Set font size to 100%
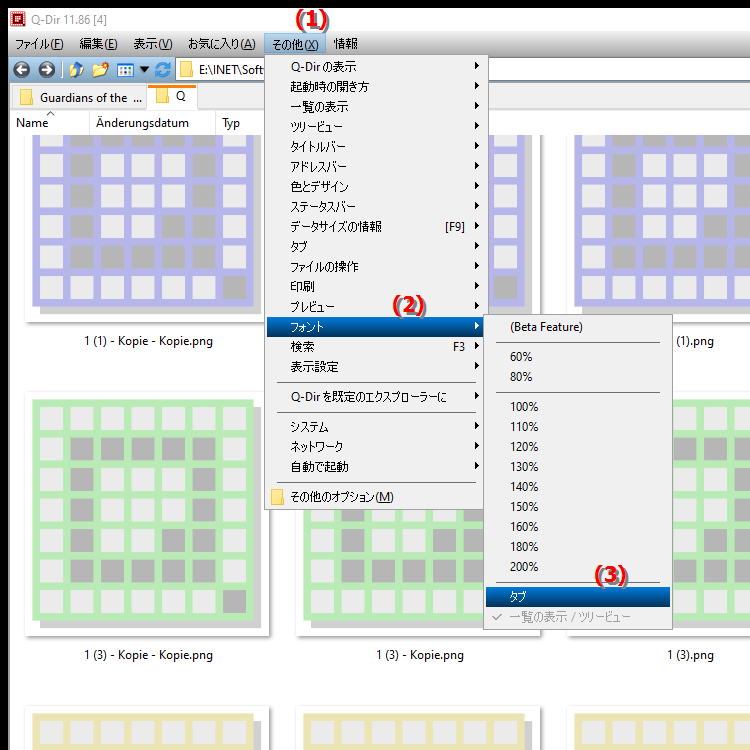Screen dimensions: 750x750 (x=578, y=407)
